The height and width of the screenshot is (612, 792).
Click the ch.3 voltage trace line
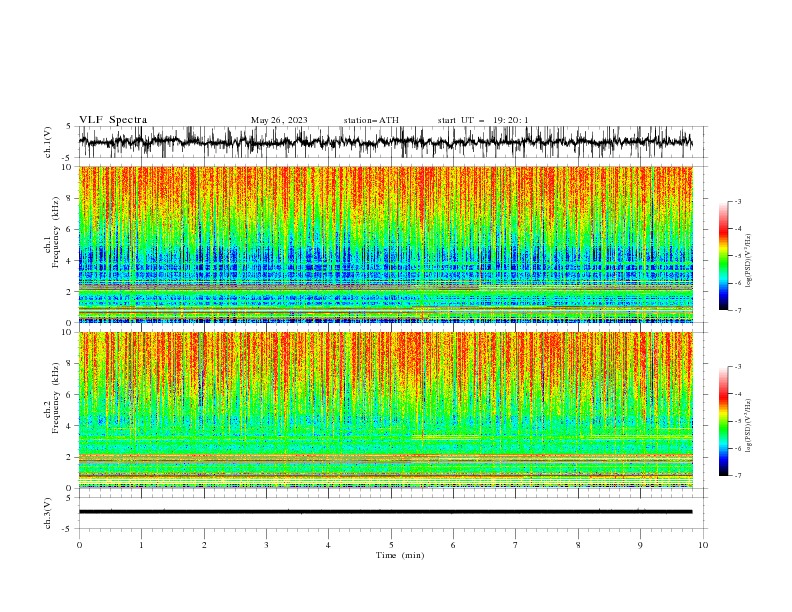click(x=385, y=512)
